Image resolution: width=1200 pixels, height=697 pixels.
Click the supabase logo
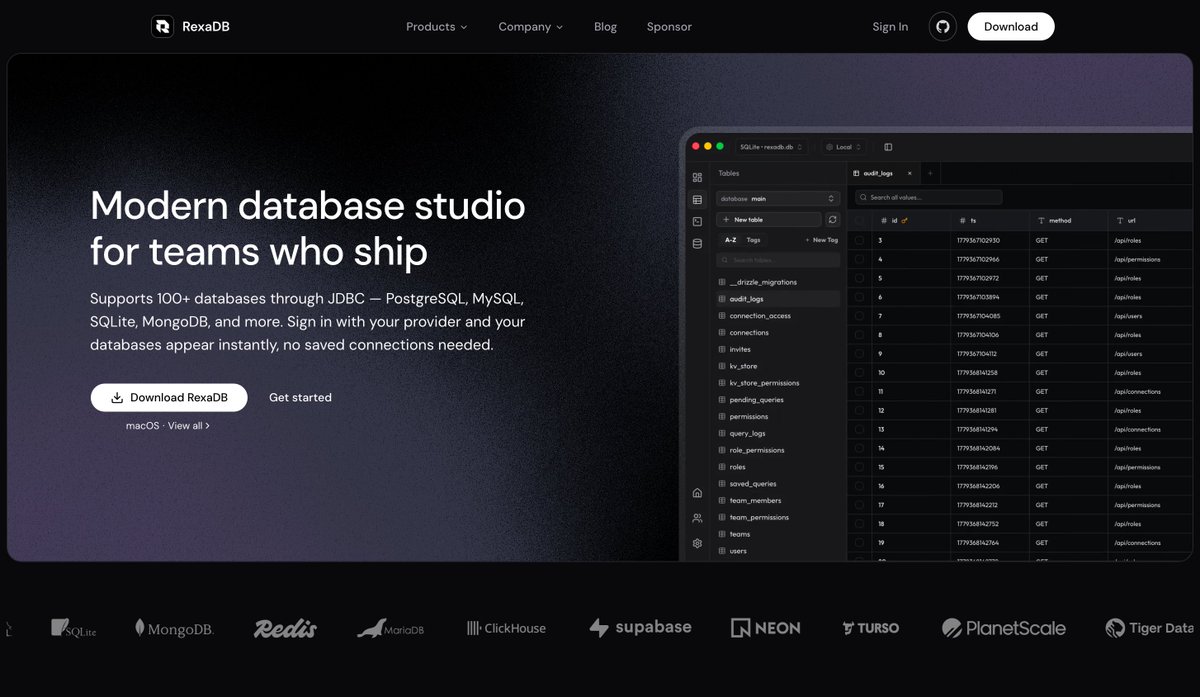coord(640,627)
